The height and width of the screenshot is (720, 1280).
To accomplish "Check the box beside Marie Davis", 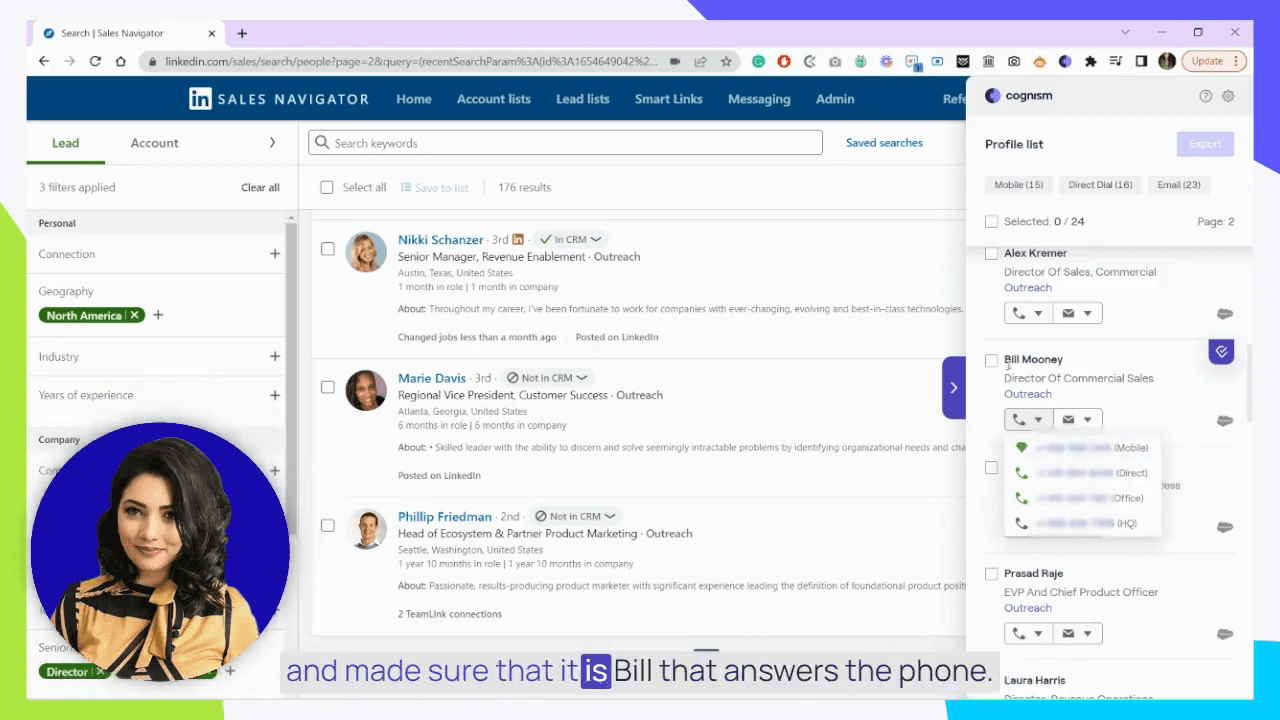I will point(327,387).
